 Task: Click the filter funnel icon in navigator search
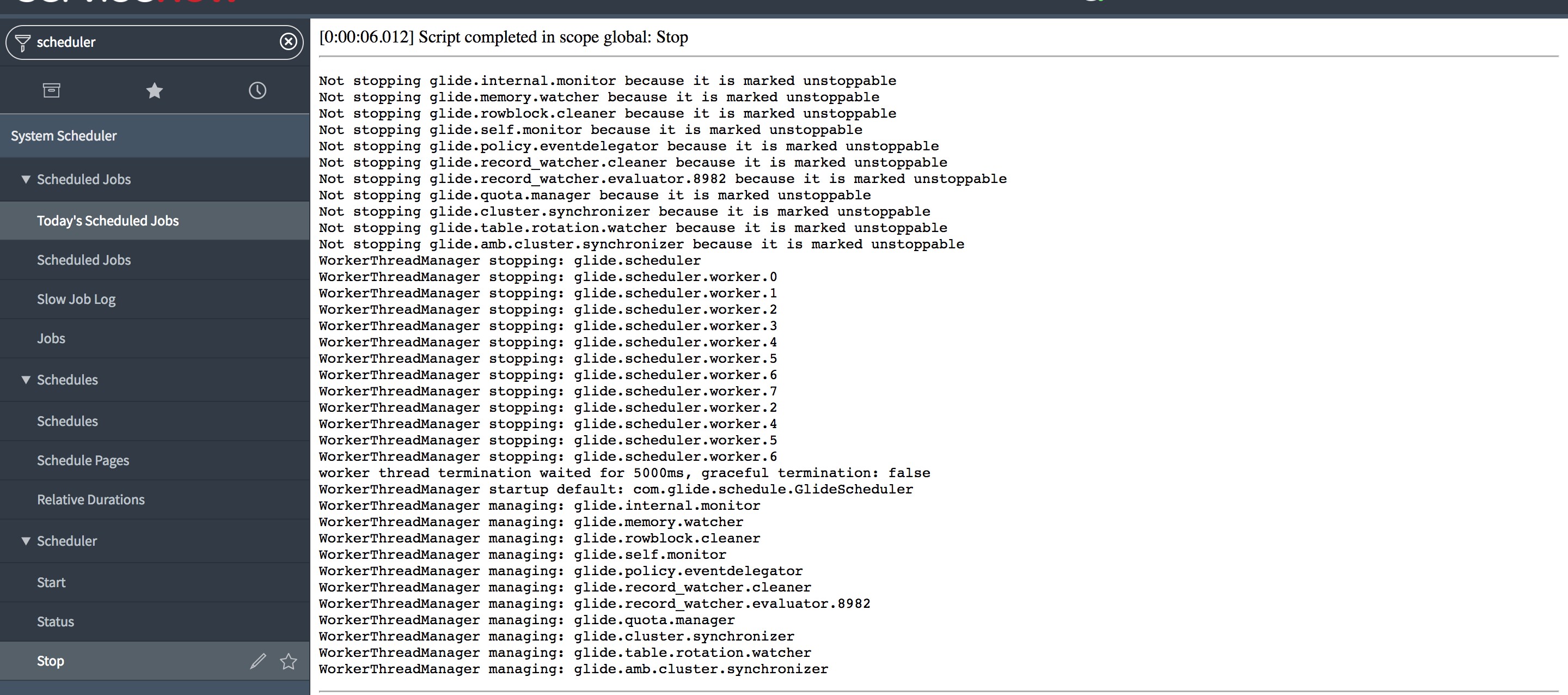(x=22, y=42)
